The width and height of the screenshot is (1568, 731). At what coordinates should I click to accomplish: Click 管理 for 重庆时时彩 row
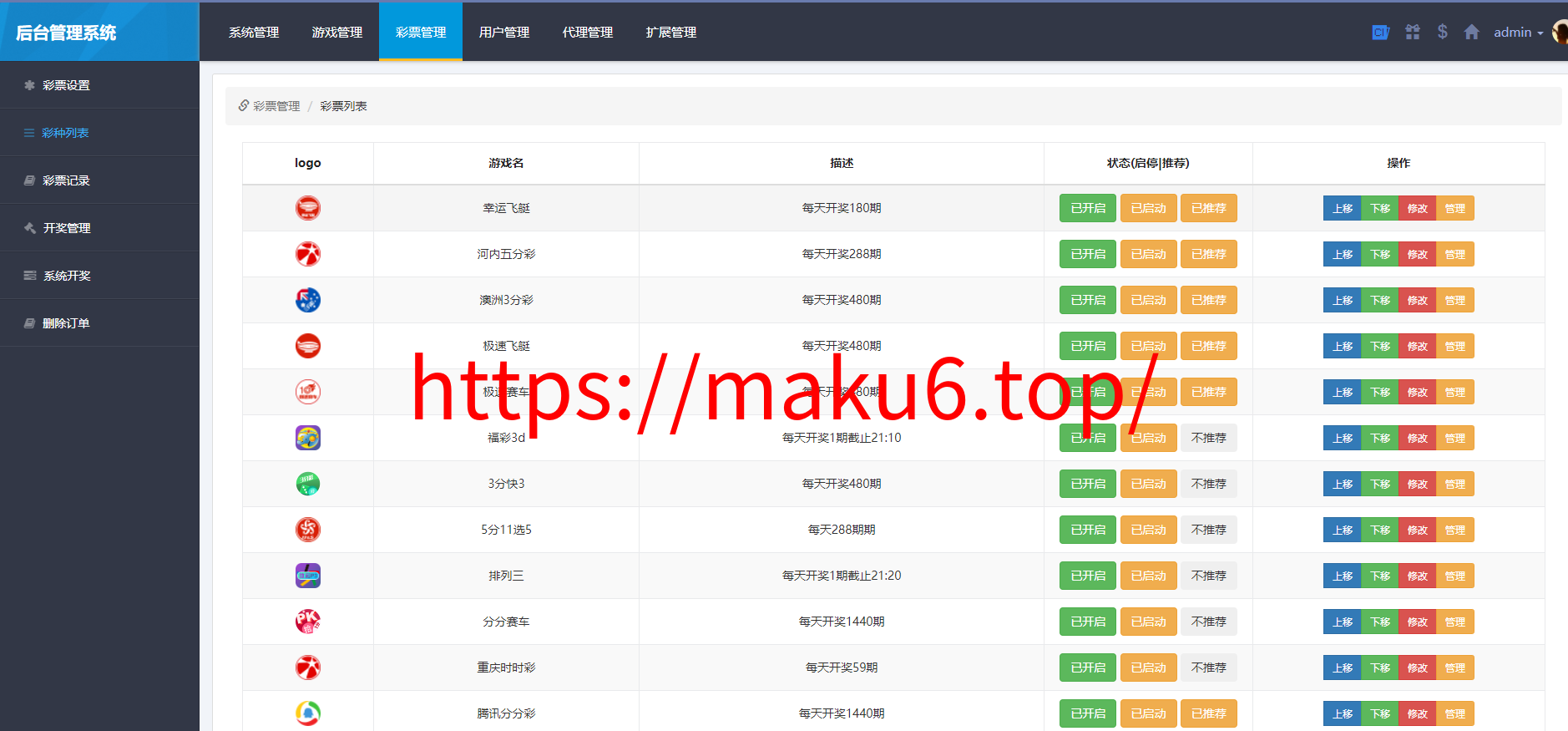tap(1455, 668)
